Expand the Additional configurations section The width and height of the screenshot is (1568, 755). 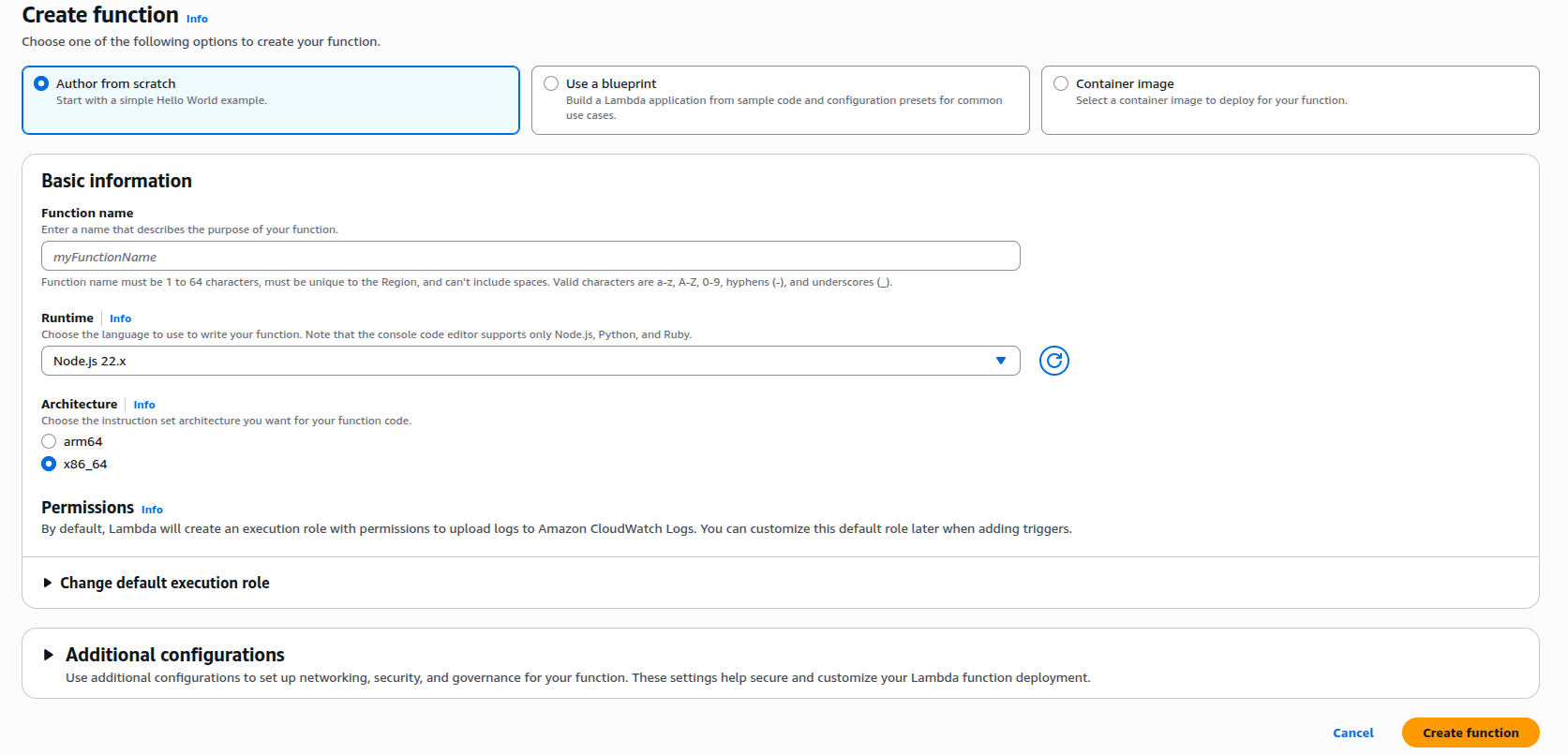coord(164,655)
